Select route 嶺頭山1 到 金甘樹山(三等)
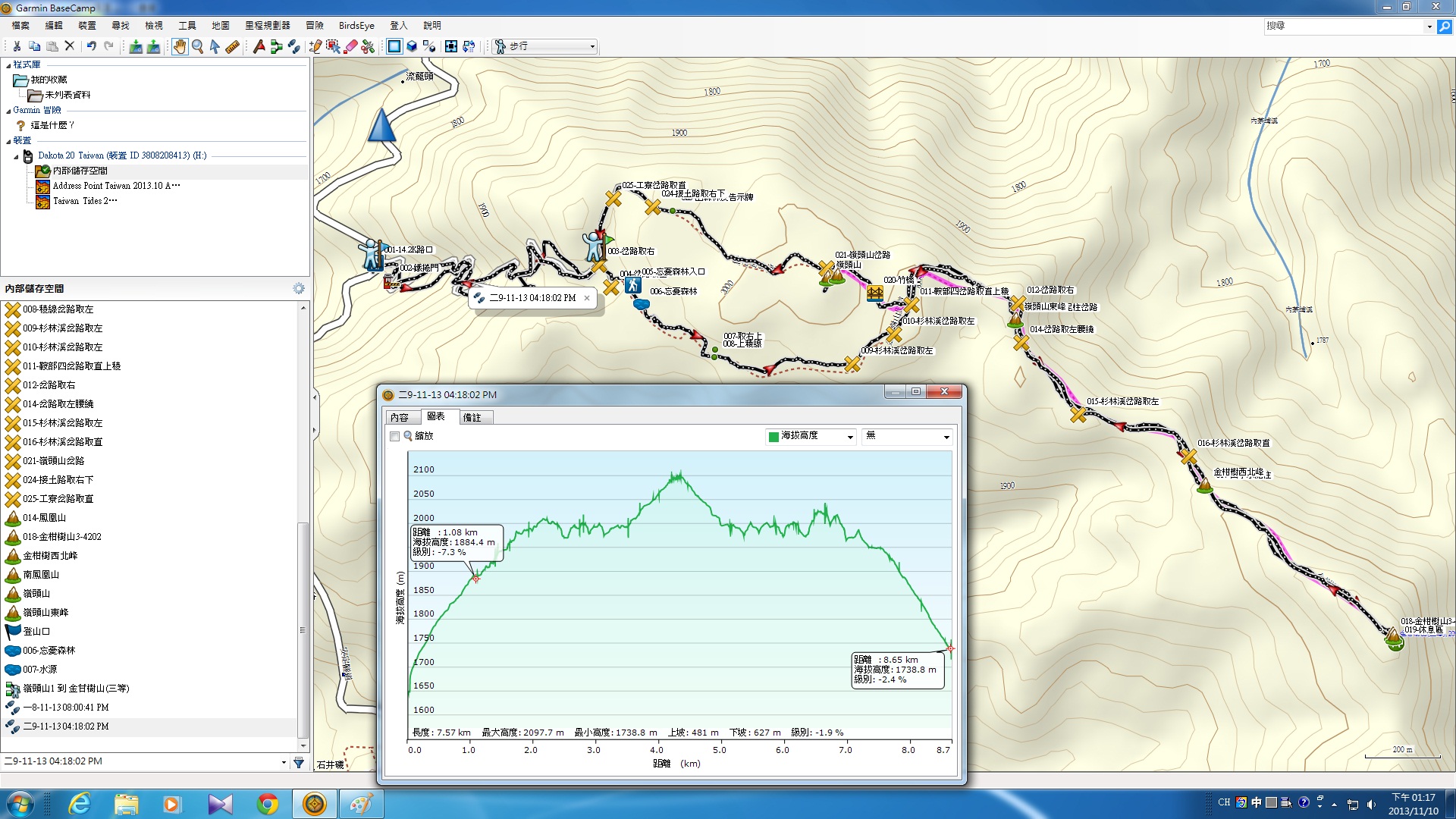 click(x=76, y=689)
